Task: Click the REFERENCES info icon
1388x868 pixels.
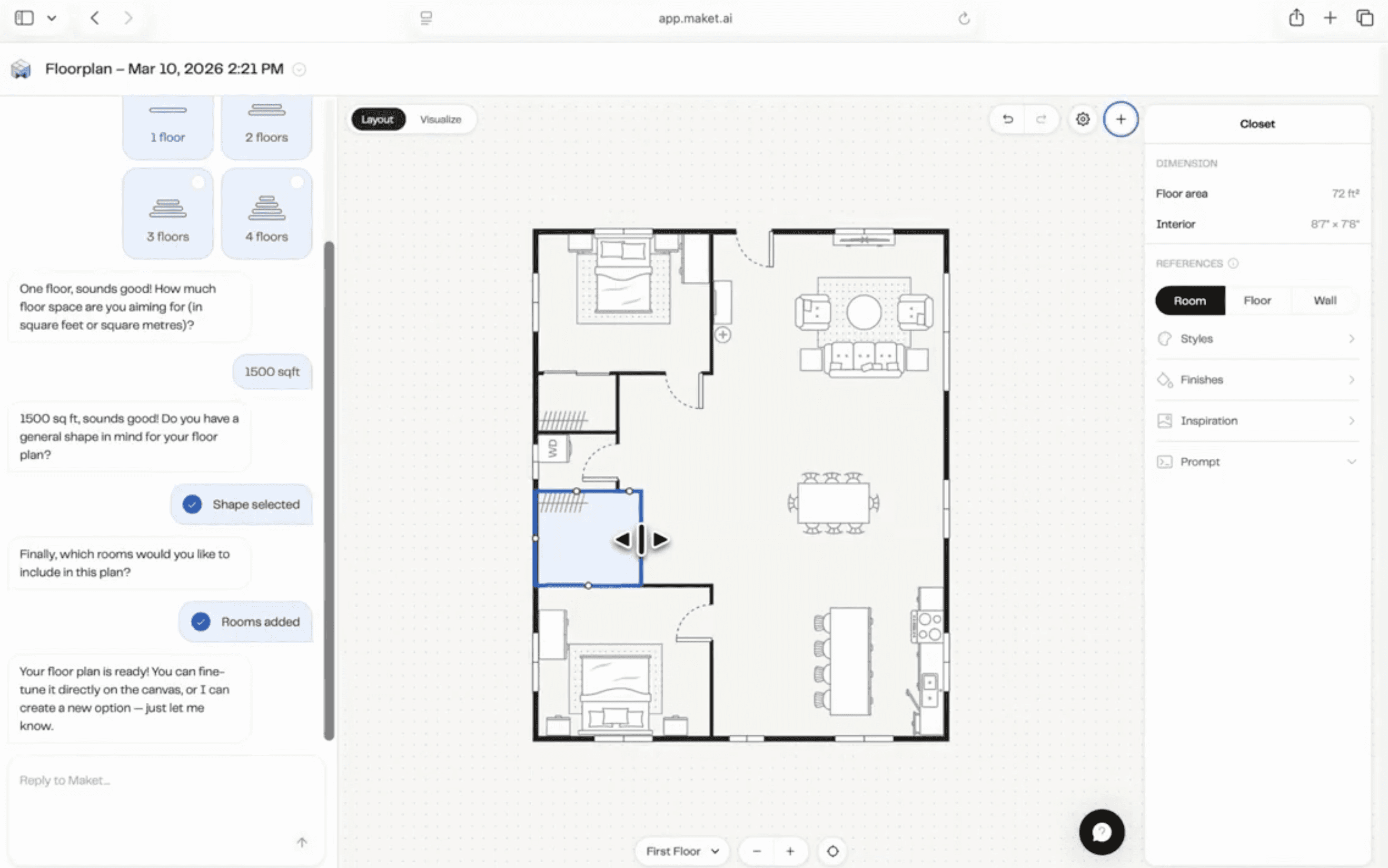Action: click(1233, 264)
